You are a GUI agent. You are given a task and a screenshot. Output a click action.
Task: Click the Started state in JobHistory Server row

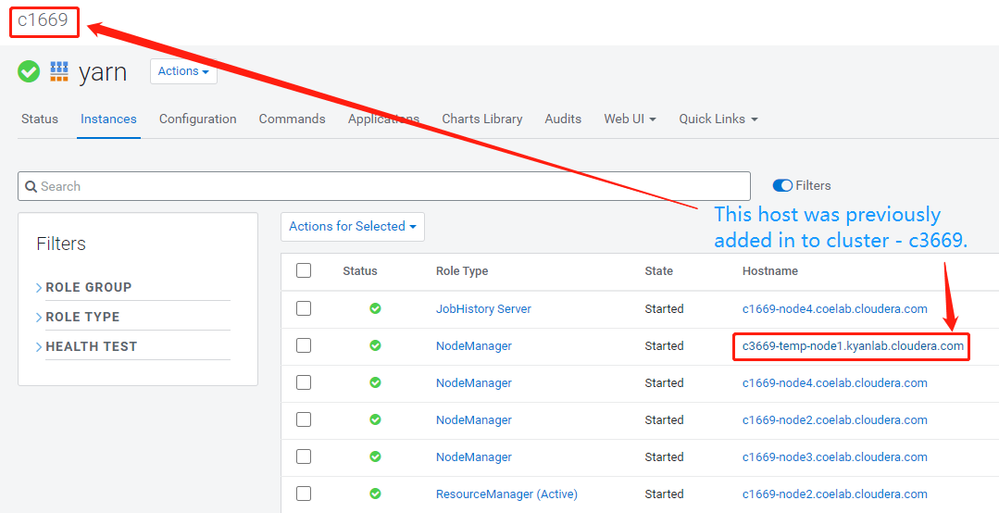click(x=664, y=308)
